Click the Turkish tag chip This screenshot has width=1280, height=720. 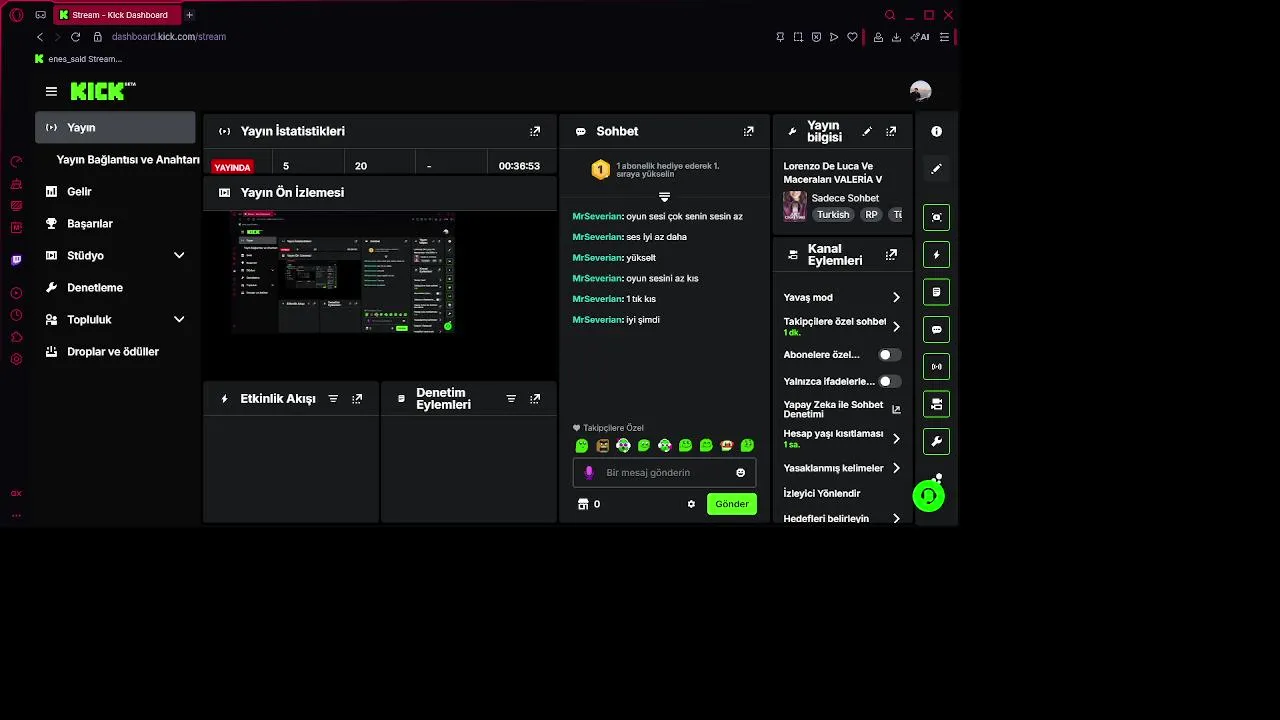(x=833, y=215)
